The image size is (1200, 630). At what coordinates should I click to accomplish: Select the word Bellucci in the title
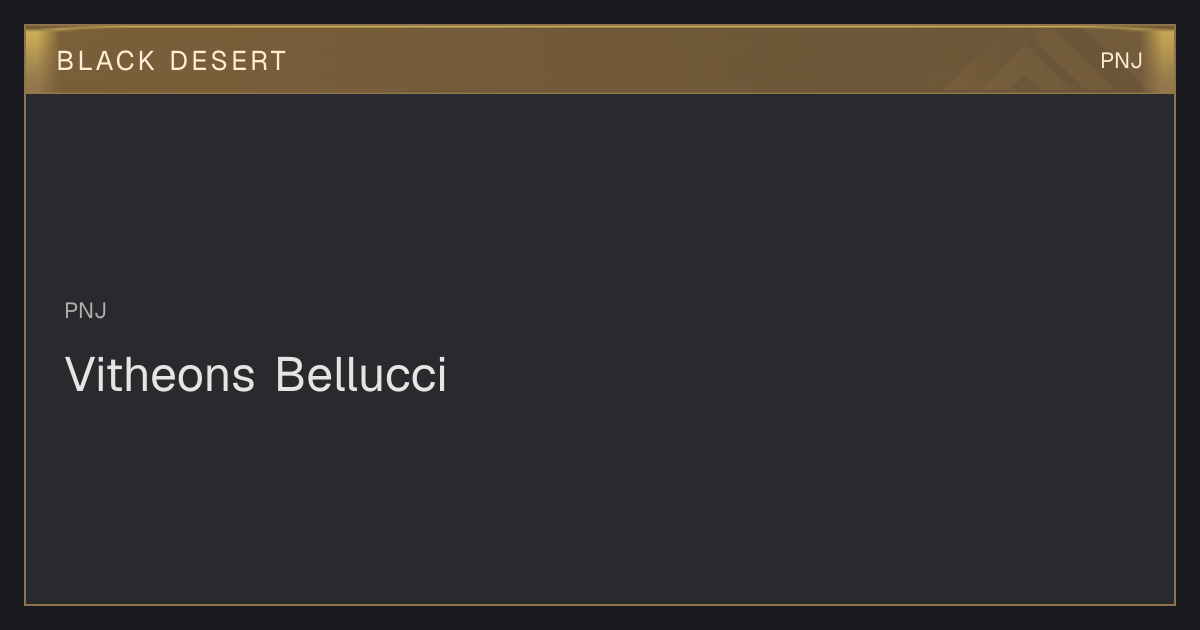[x=361, y=375]
